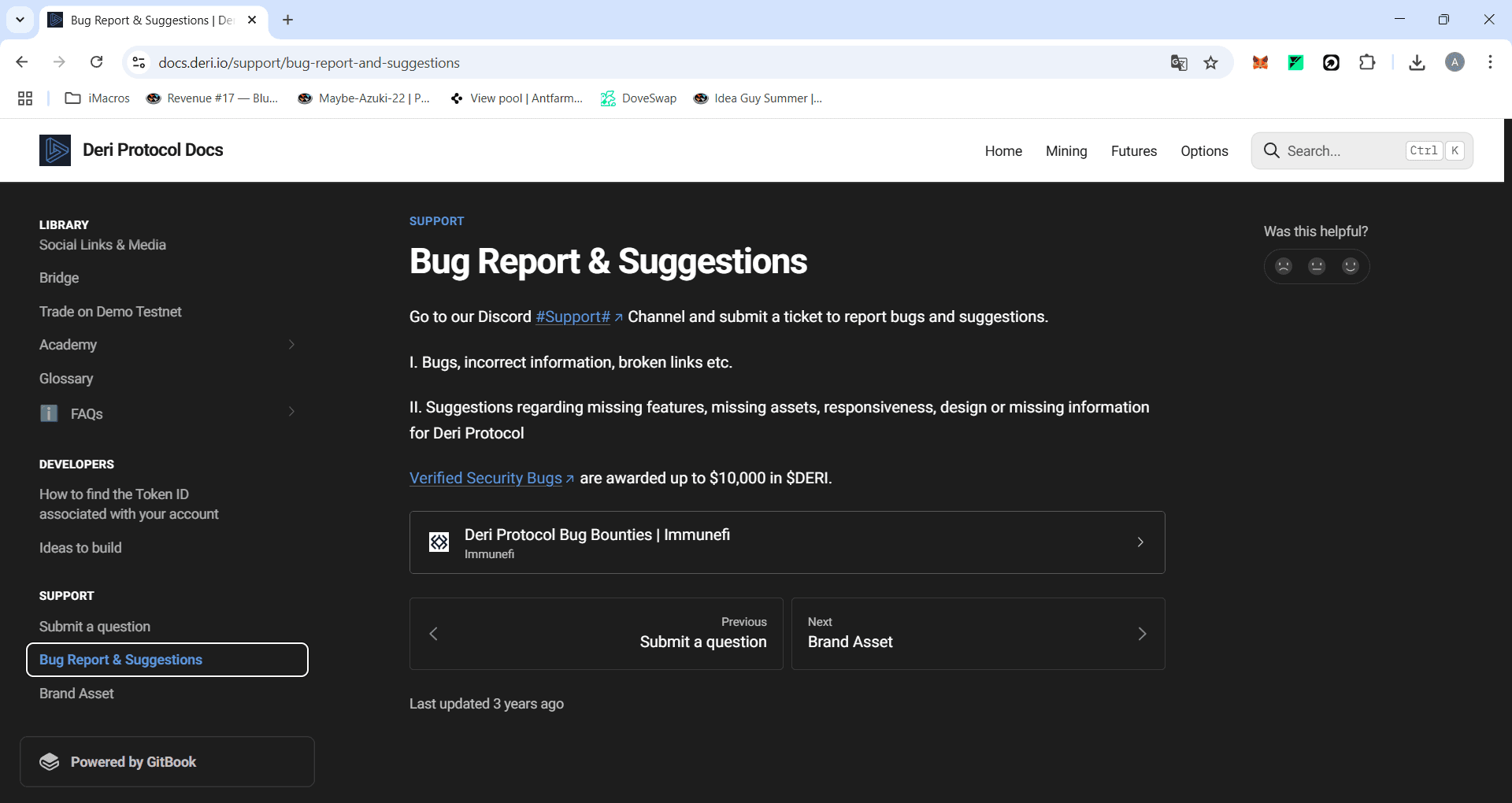Open the Futures nav item

click(x=1133, y=150)
